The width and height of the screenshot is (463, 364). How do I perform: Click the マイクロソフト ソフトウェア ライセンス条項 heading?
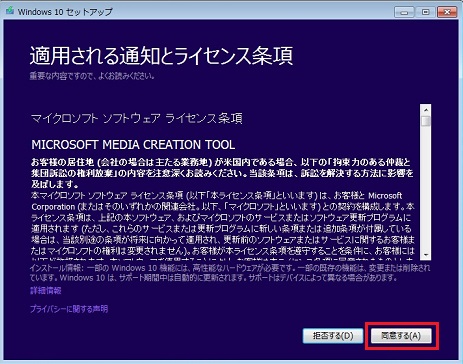pos(137,118)
